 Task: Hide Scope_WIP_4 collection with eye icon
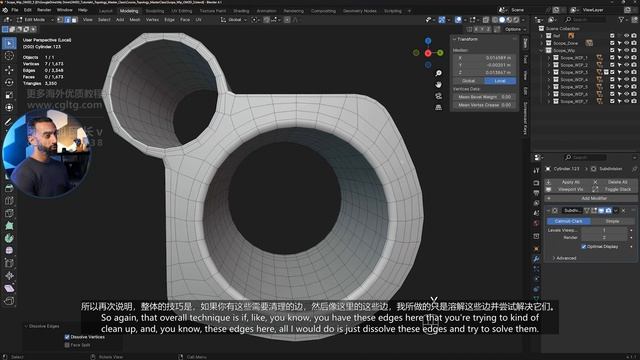pyautogui.click(x=627, y=80)
